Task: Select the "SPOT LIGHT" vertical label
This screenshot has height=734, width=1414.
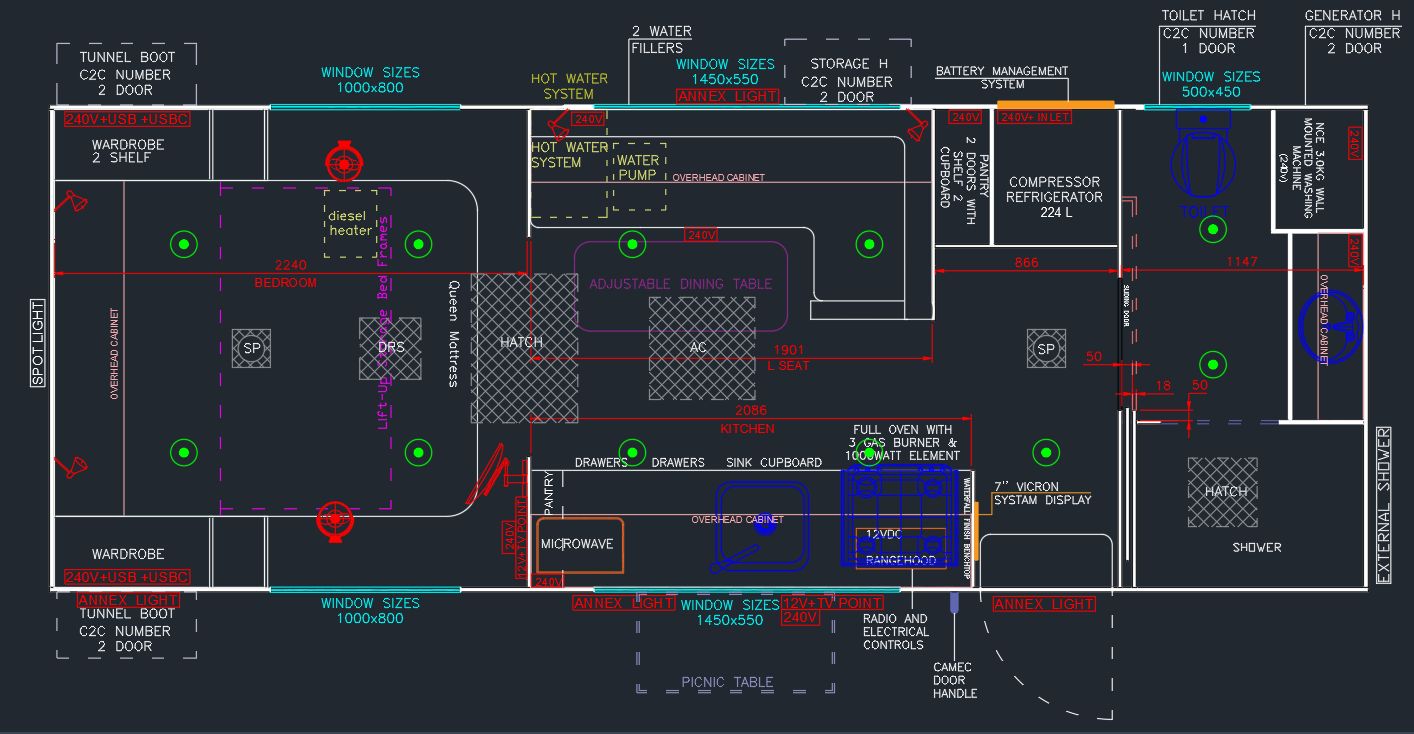Action: (x=38, y=343)
